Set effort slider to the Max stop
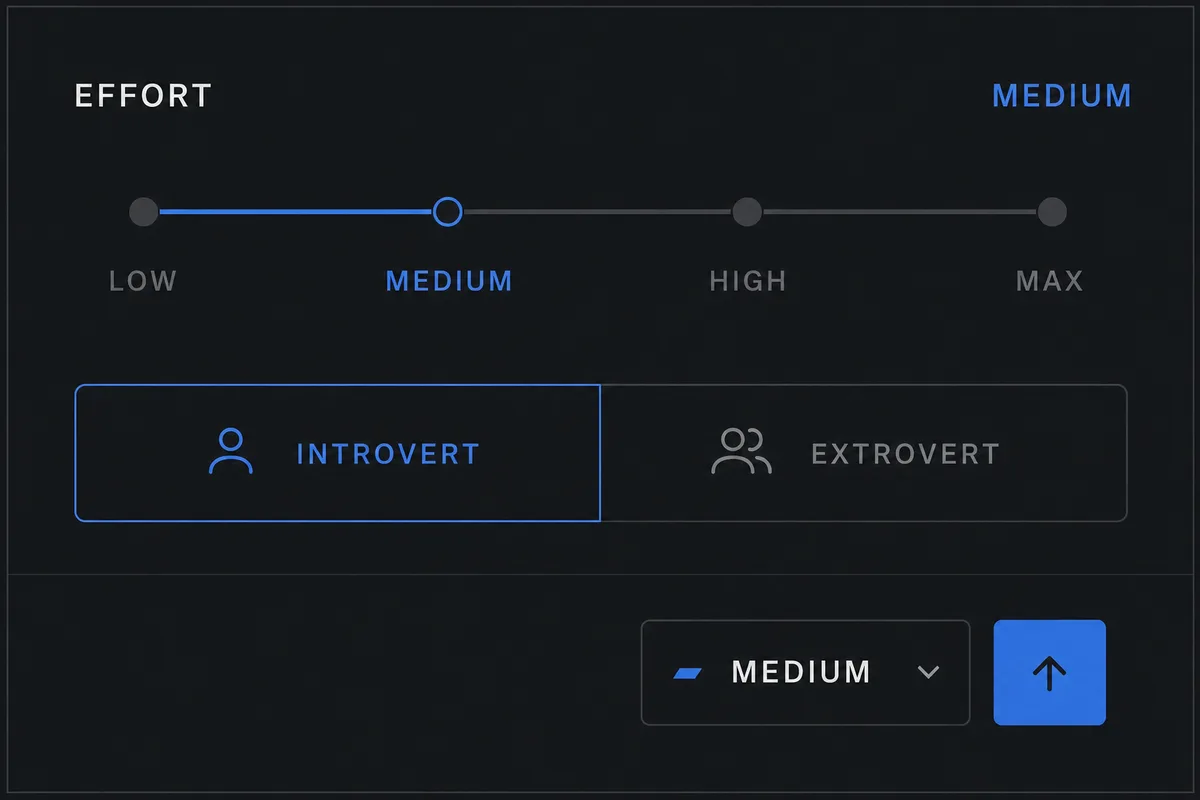This screenshot has width=1200, height=800. coord(1051,212)
